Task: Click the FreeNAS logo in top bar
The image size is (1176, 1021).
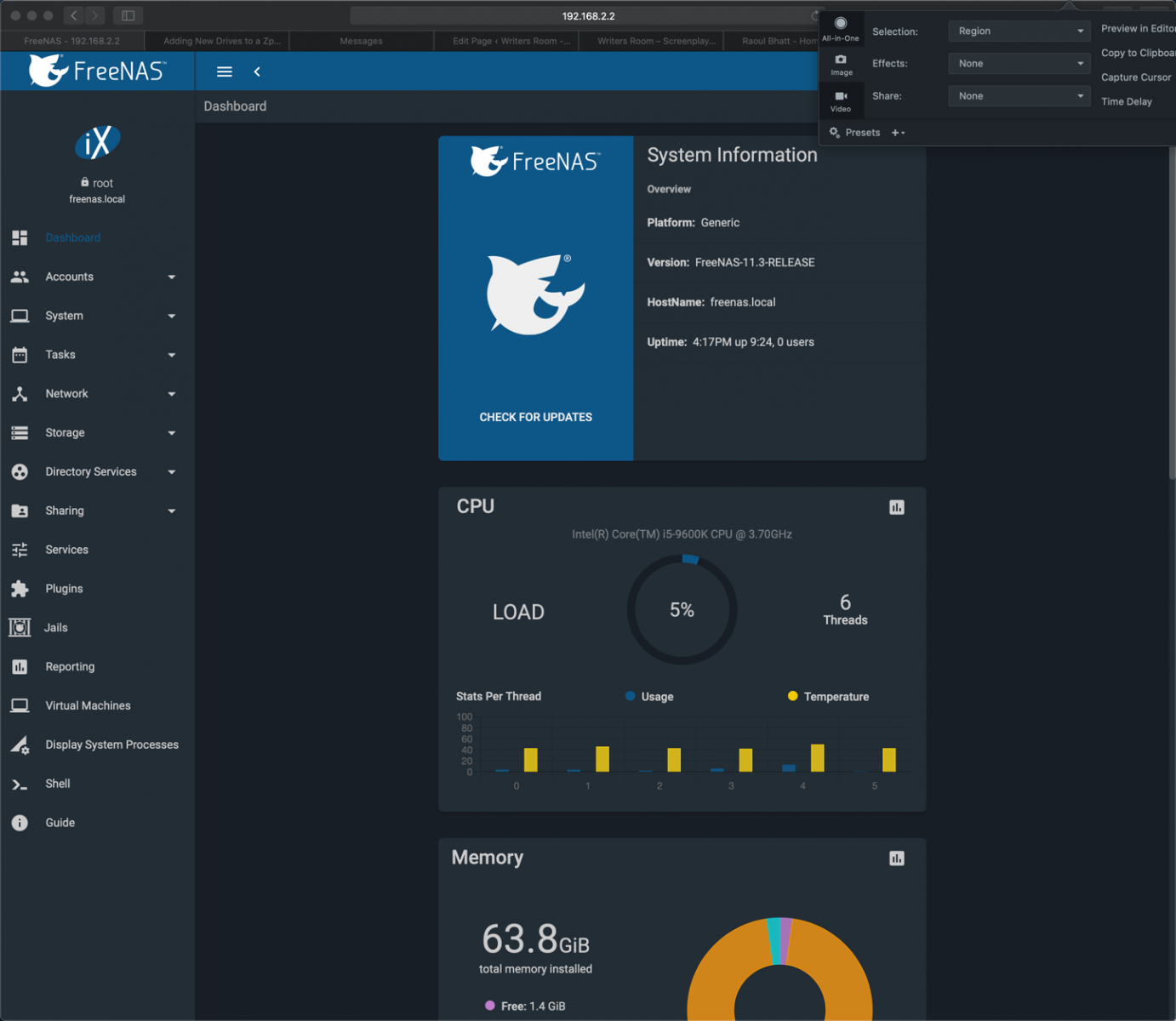Action: (97, 71)
